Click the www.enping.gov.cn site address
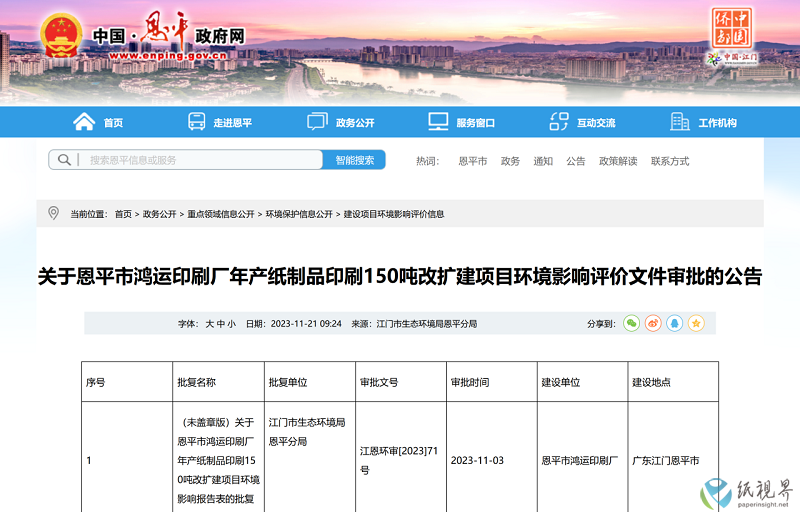This screenshot has width=800, height=512. click(x=167, y=55)
